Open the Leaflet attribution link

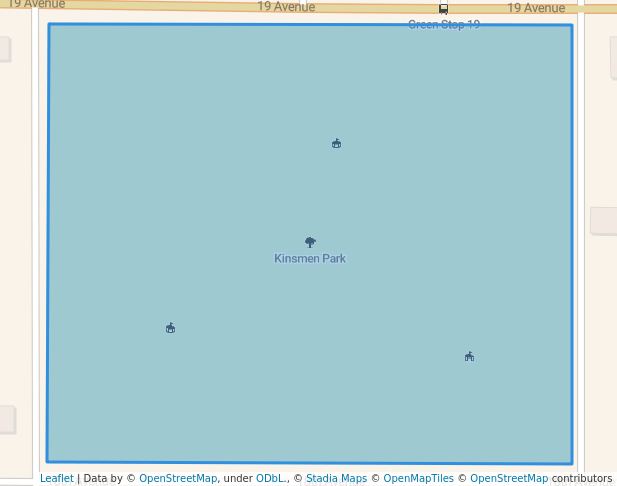coord(57,479)
